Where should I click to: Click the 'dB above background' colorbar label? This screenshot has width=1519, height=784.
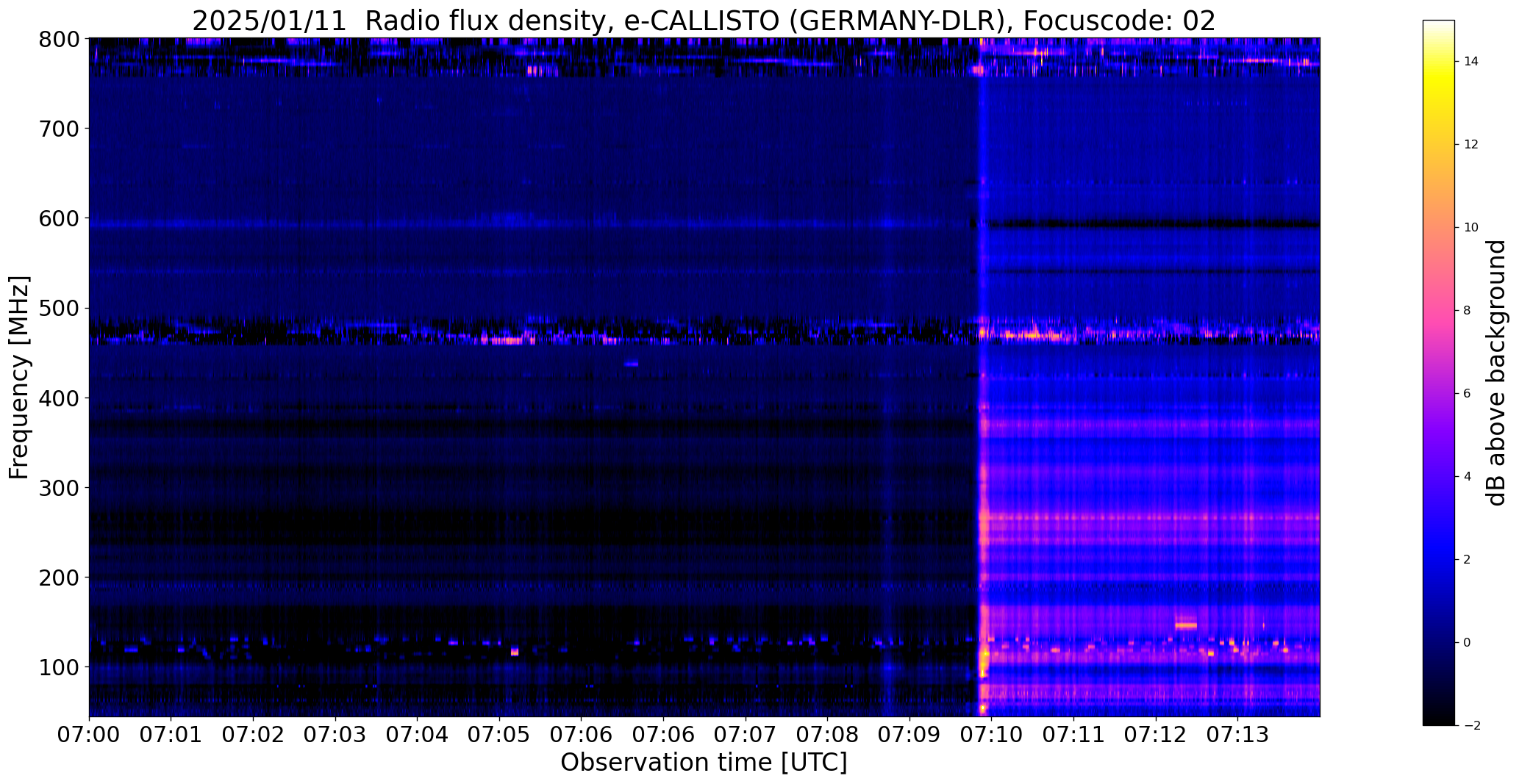(x=1495, y=373)
